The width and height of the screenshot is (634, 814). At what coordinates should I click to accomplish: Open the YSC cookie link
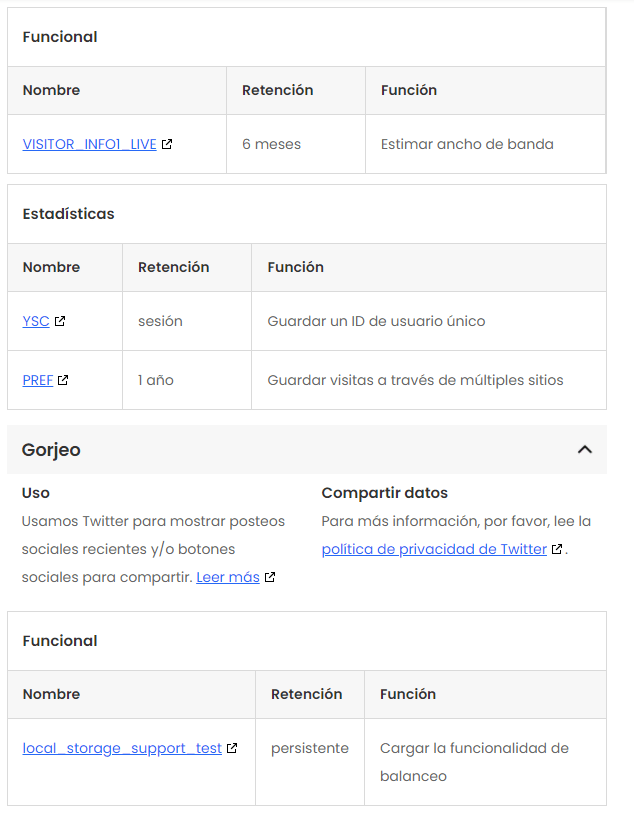(36, 321)
